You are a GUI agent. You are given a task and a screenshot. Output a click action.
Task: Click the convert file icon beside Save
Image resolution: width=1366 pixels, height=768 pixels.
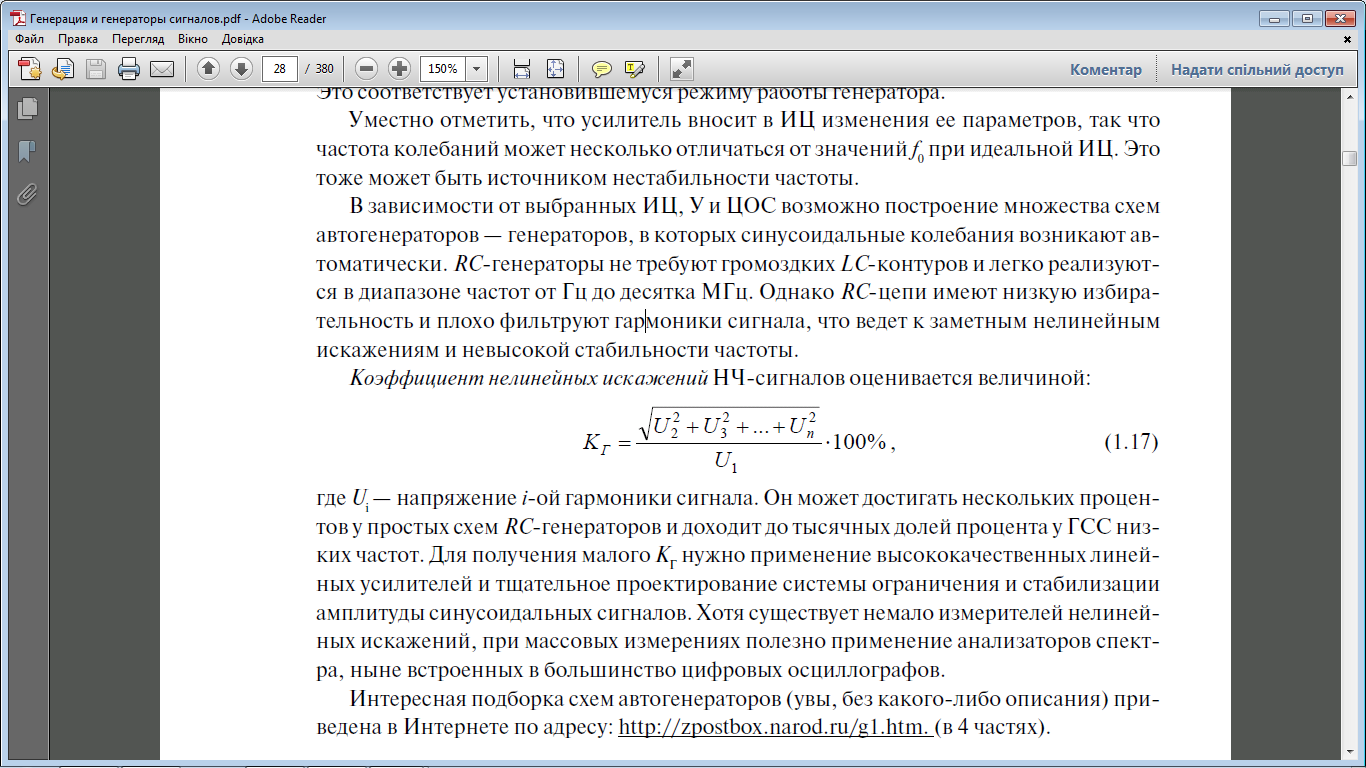tap(63, 69)
